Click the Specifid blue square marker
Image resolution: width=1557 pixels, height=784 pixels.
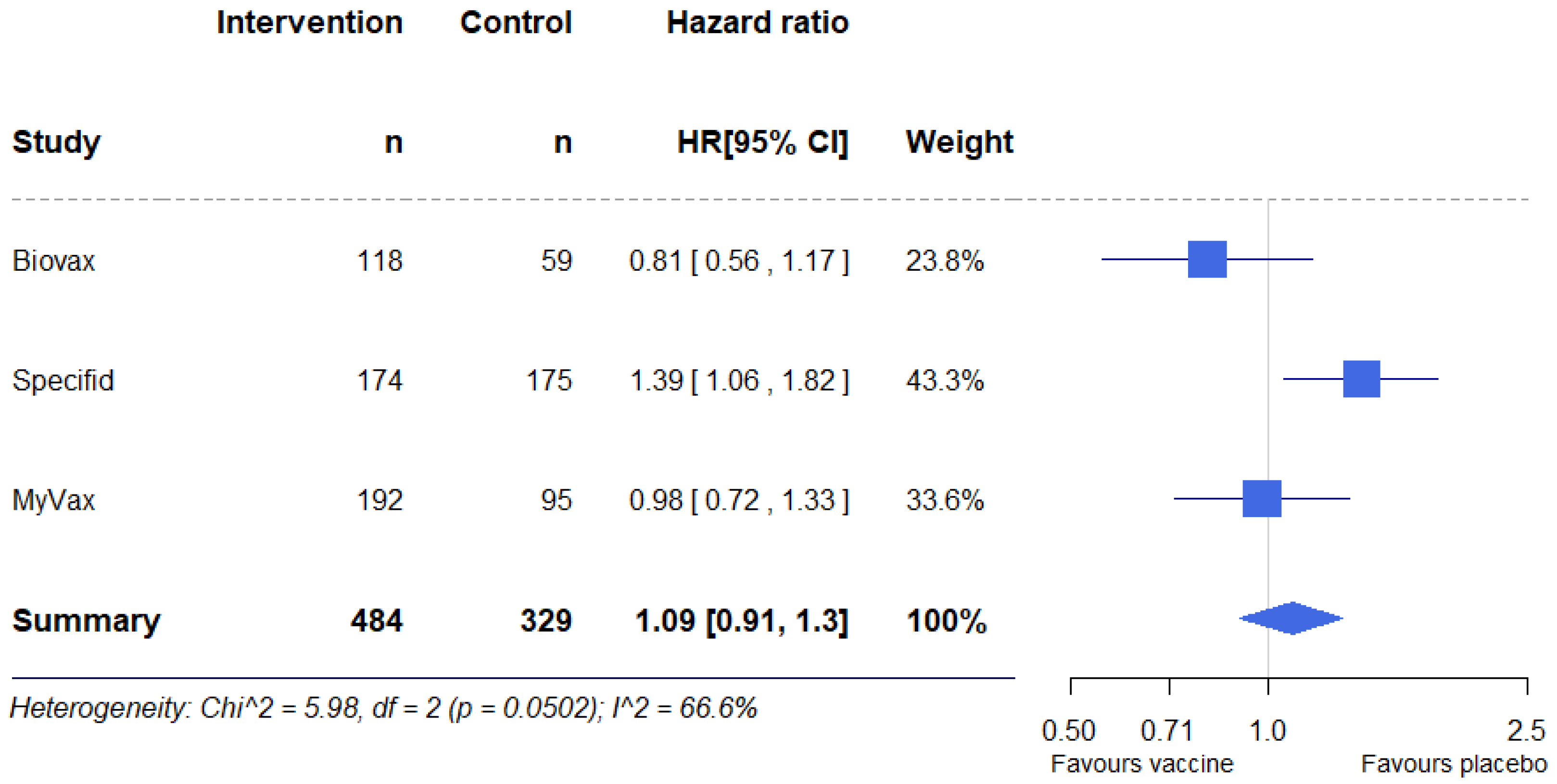[1361, 379]
